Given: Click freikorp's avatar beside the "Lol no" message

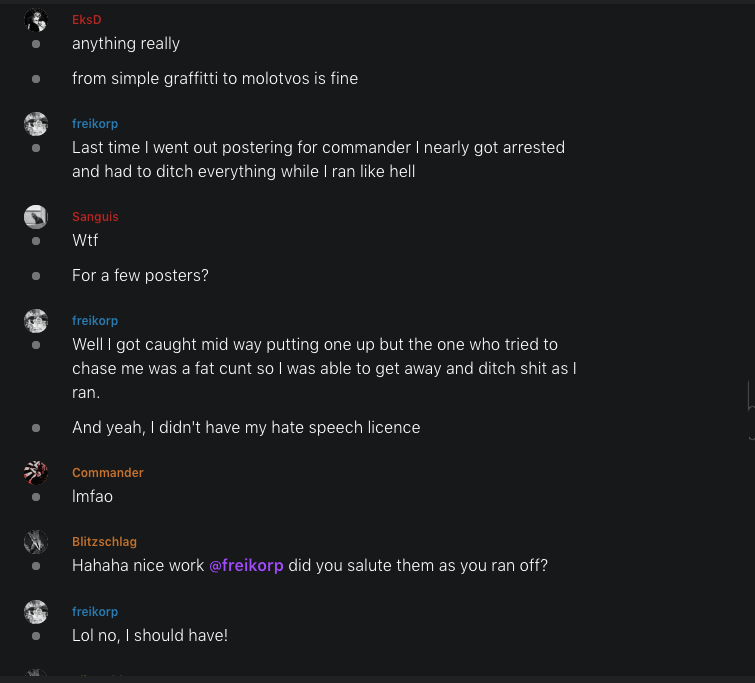Looking at the screenshot, I should [x=36, y=612].
